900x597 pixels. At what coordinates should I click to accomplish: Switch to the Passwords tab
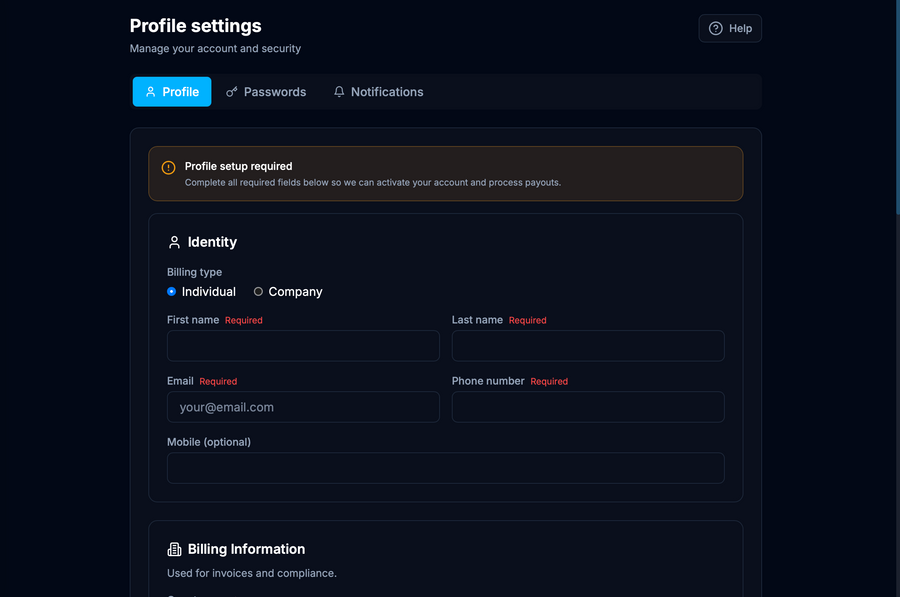click(266, 92)
